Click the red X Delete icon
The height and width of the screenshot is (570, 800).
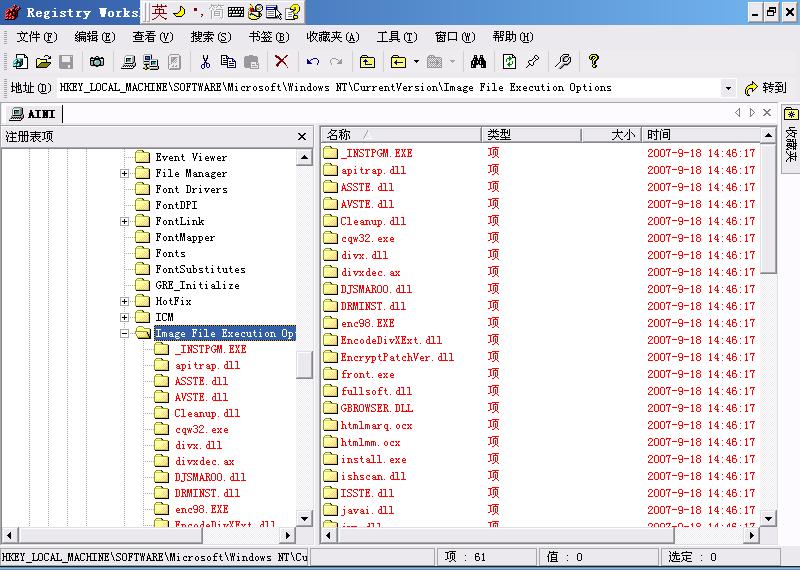(x=282, y=62)
